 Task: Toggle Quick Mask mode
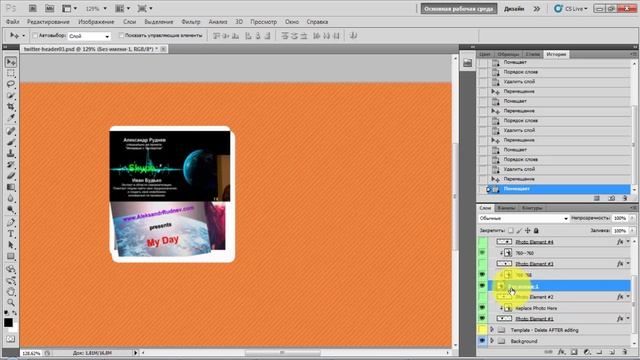[10, 339]
